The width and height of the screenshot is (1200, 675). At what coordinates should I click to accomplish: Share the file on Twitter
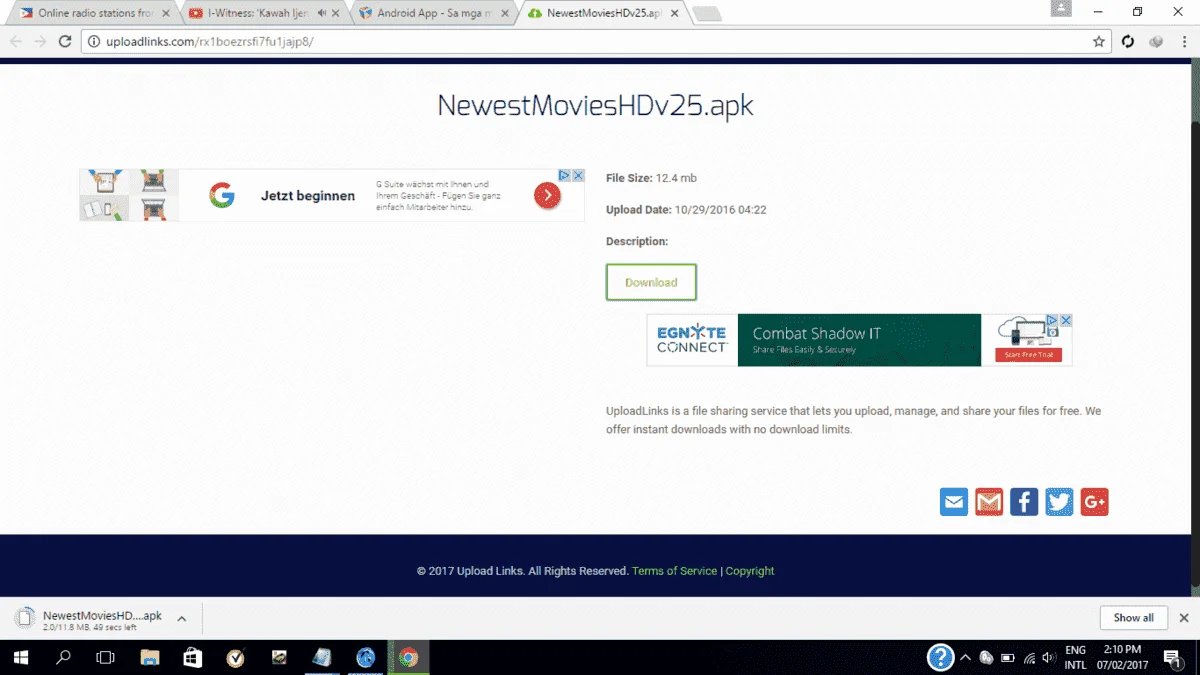(1059, 502)
